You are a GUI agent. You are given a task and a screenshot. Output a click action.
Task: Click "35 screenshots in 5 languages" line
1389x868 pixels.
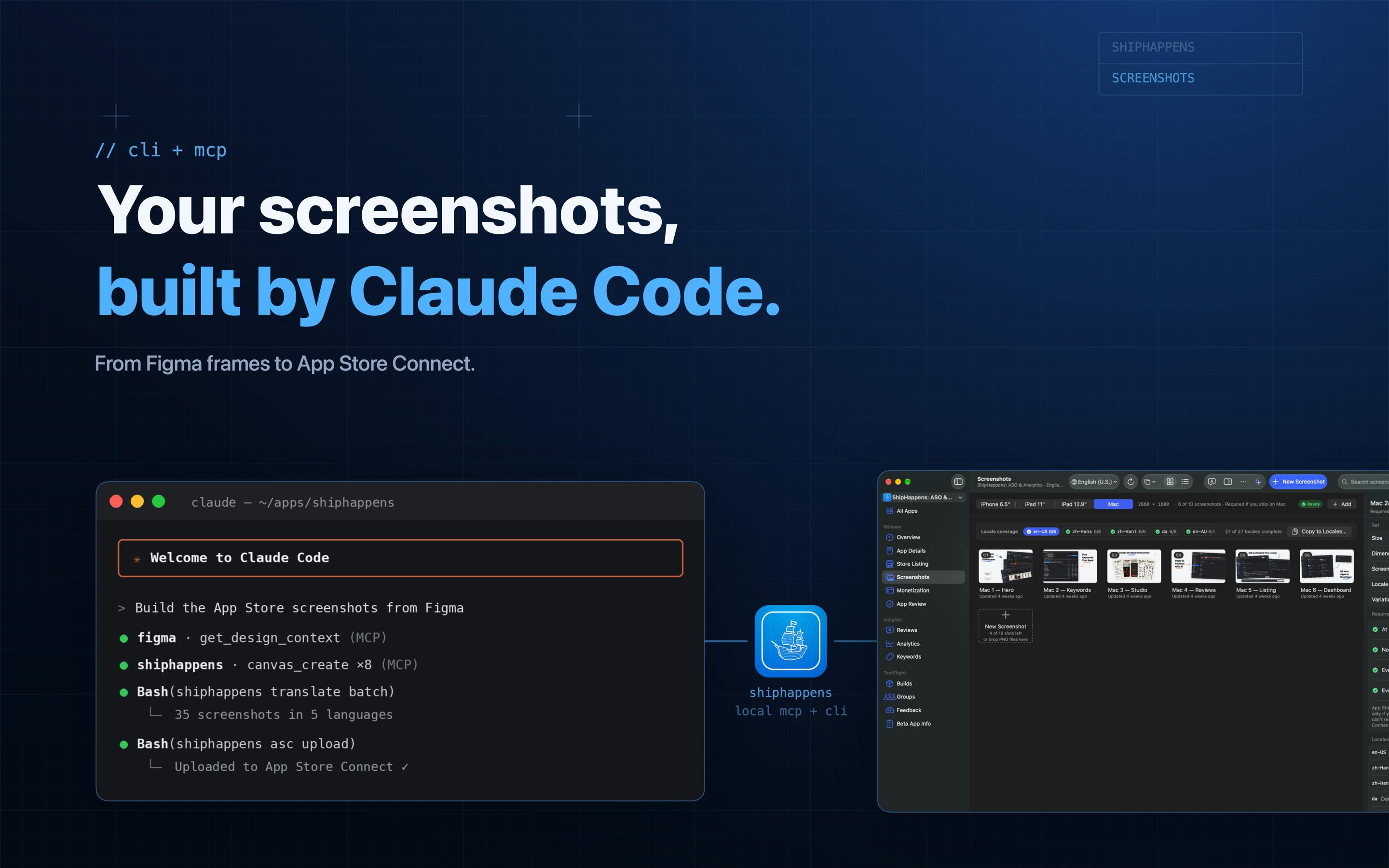click(x=284, y=715)
